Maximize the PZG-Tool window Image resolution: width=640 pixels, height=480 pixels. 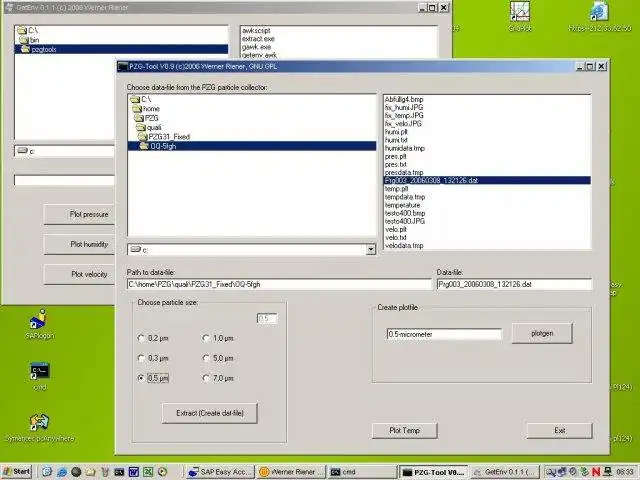[x=590, y=66]
